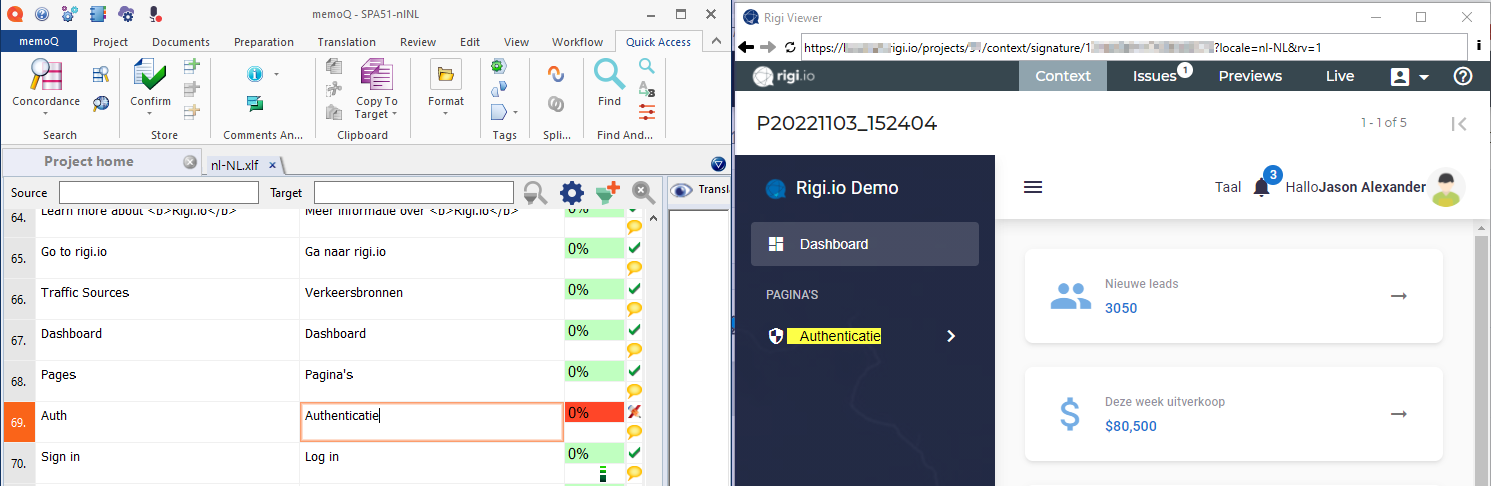Click the Cut scissors icon
This screenshot has width=1491, height=486.
(x=335, y=89)
